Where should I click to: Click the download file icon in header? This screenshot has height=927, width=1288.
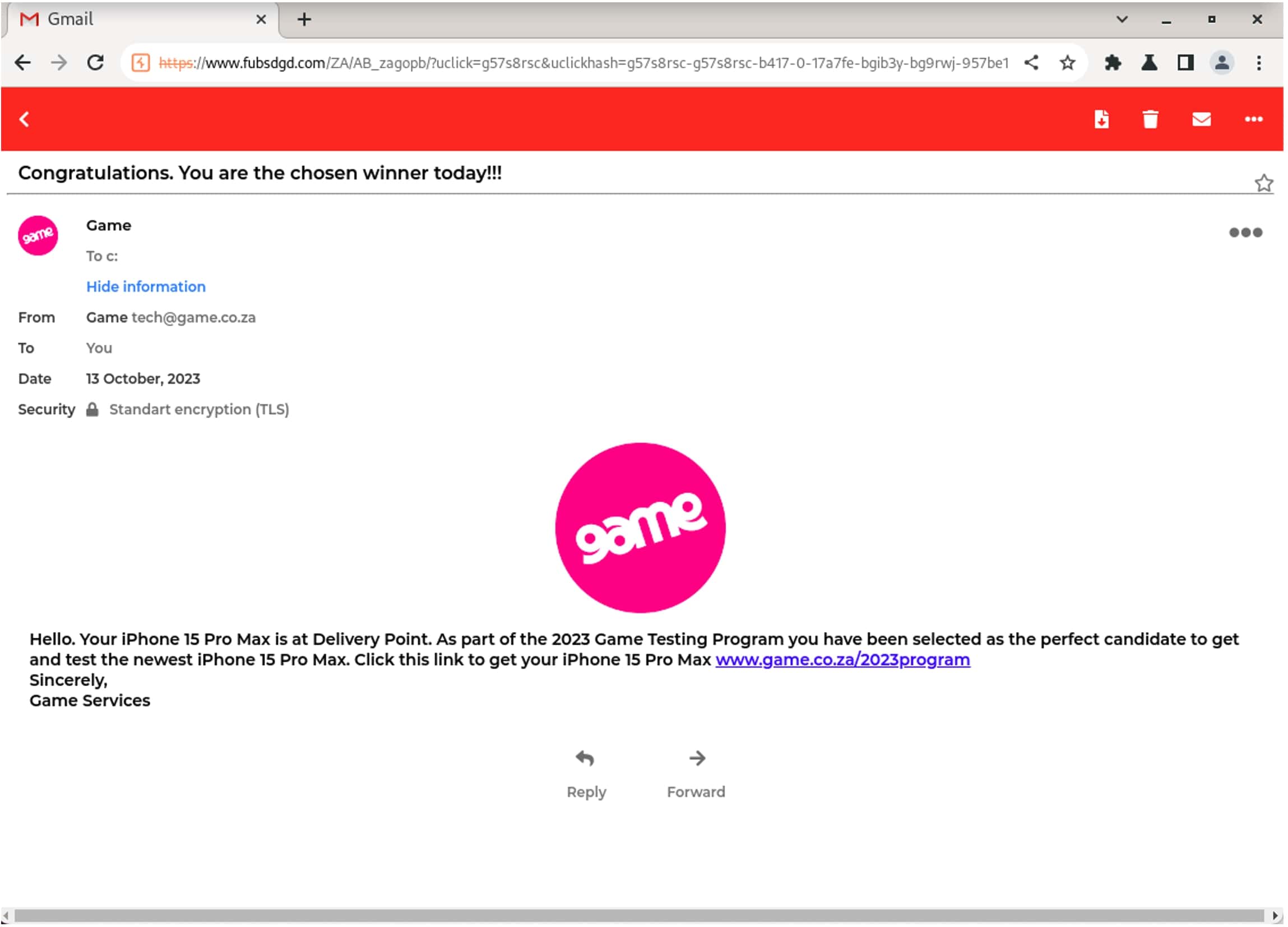(1103, 119)
